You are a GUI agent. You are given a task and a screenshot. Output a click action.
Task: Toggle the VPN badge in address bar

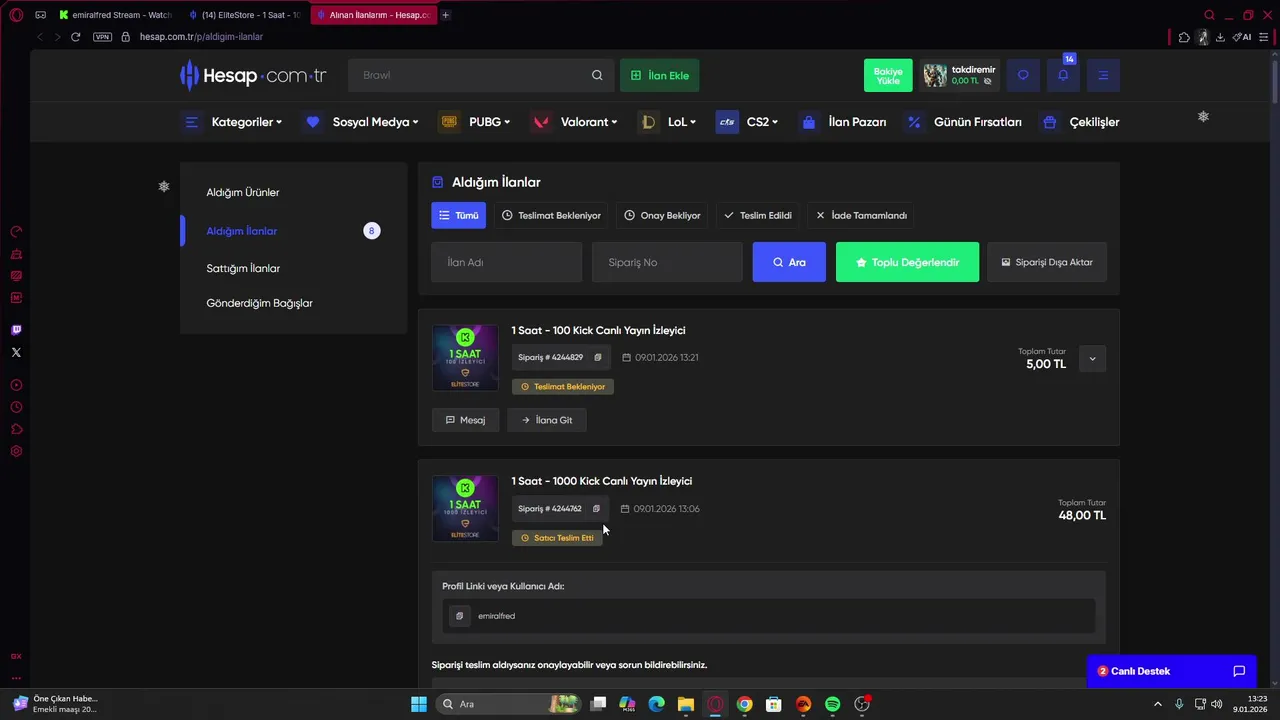click(102, 37)
